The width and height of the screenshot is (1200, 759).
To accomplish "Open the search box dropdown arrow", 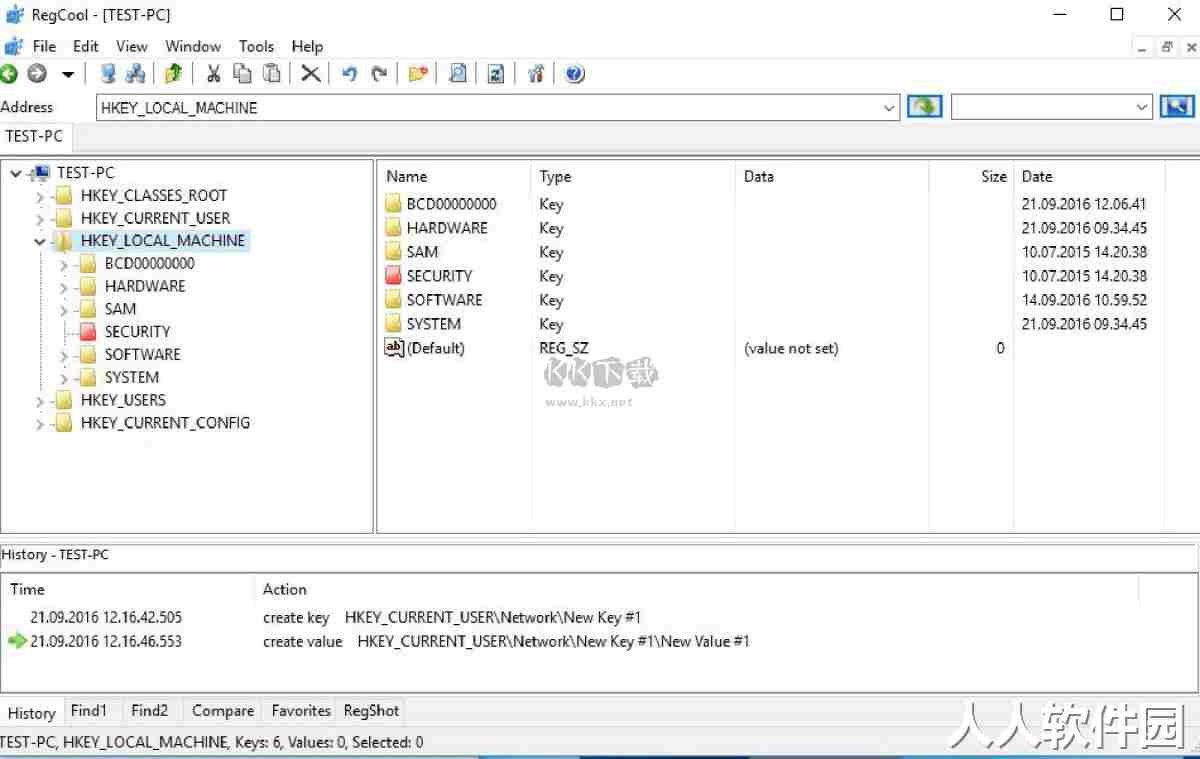I will point(1143,107).
